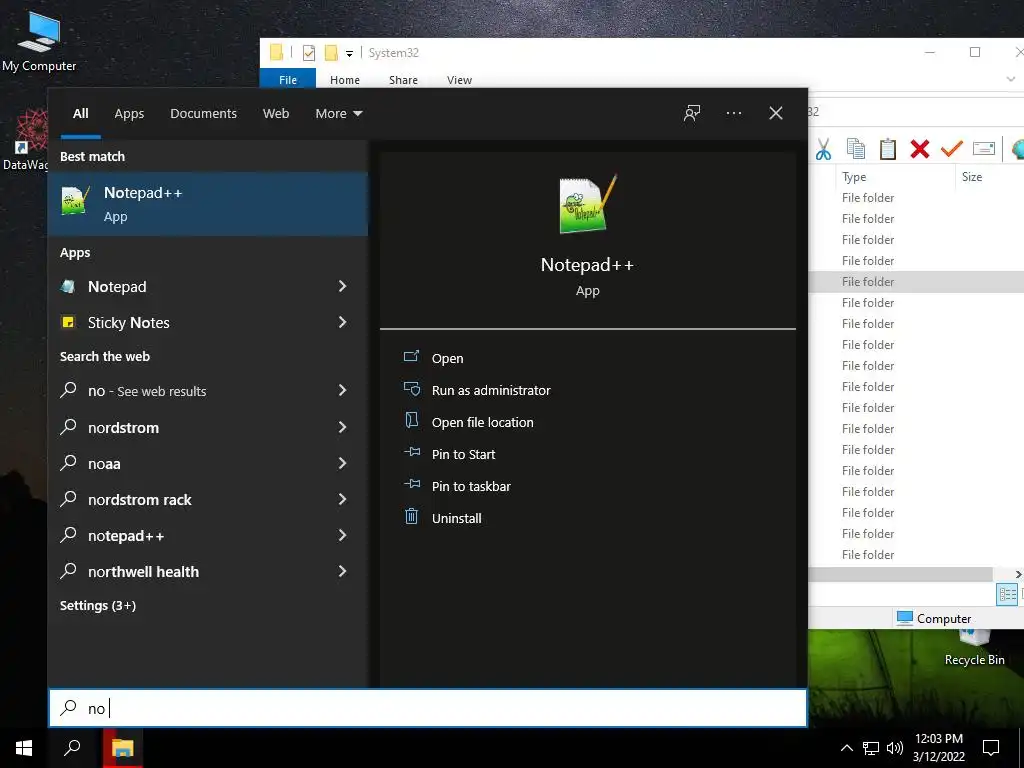Click the large Notepad++ preview icon
This screenshot has width=1024, height=768.
(x=587, y=204)
